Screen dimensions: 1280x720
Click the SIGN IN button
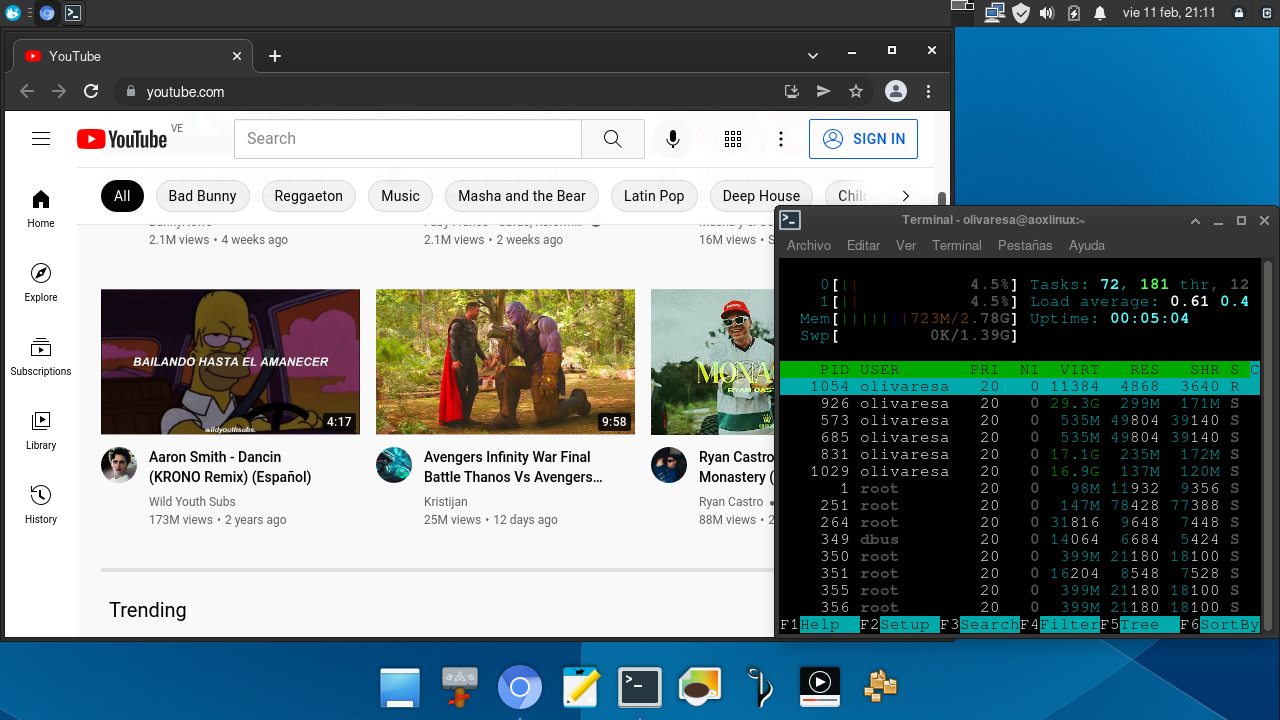(x=863, y=139)
